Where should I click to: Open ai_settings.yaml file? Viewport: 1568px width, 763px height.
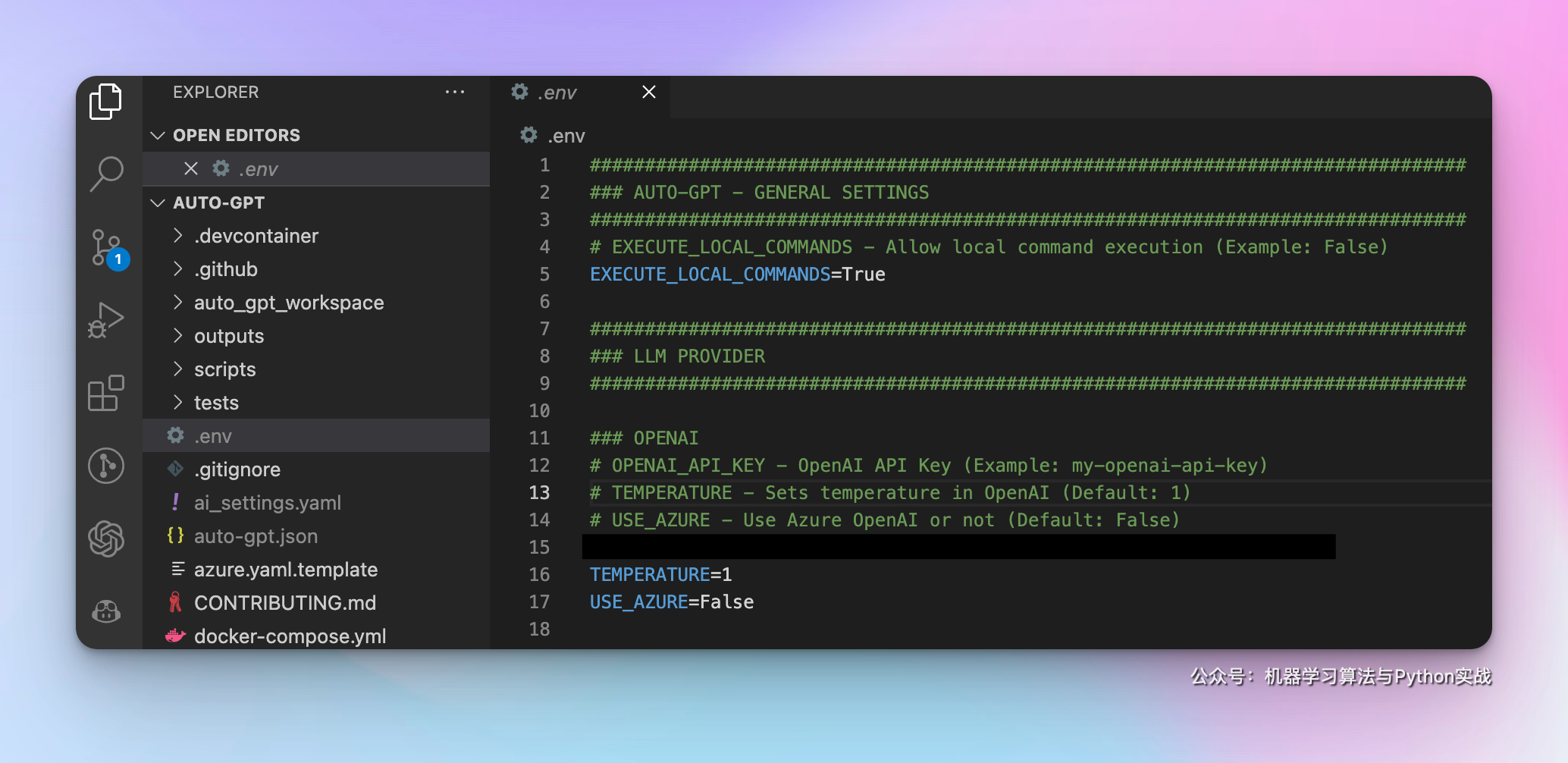[316, 502]
